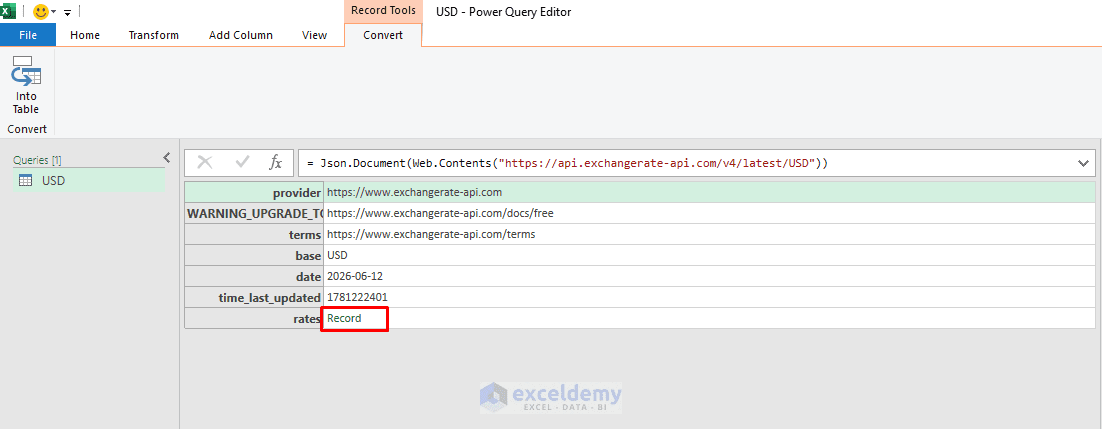
Task: Select the time_last_updated field name
Action: pyautogui.click(x=254, y=297)
